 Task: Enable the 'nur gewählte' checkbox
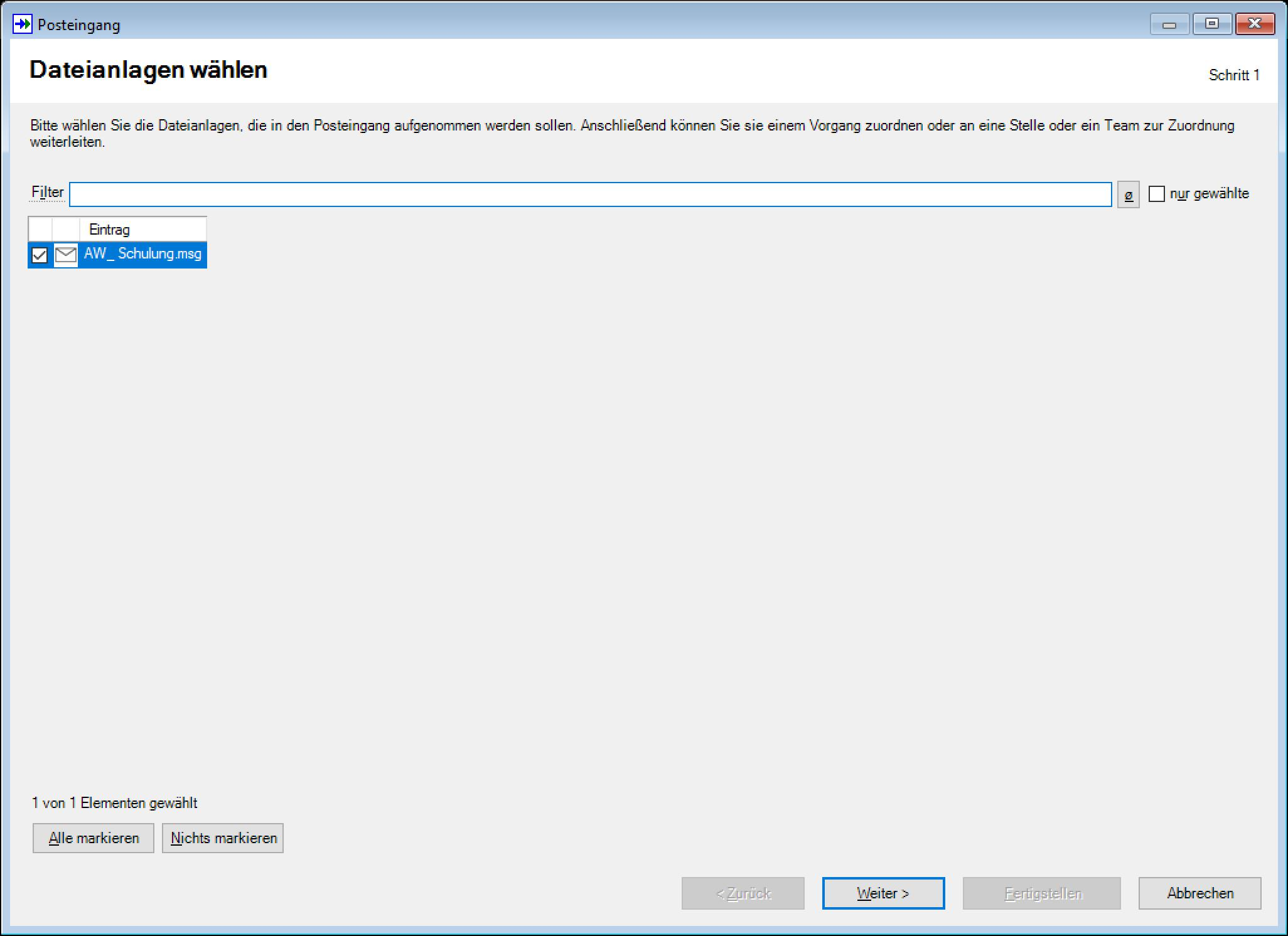[1156, 194]
